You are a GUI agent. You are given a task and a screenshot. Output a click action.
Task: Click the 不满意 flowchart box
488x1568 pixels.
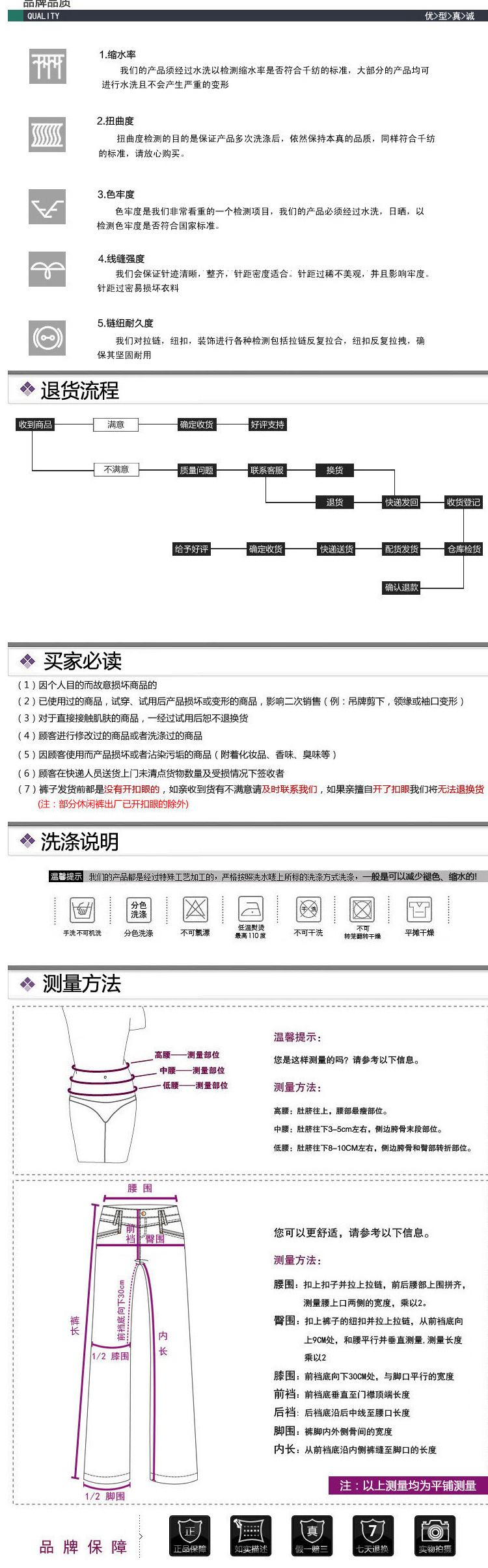tap(116, 469)
